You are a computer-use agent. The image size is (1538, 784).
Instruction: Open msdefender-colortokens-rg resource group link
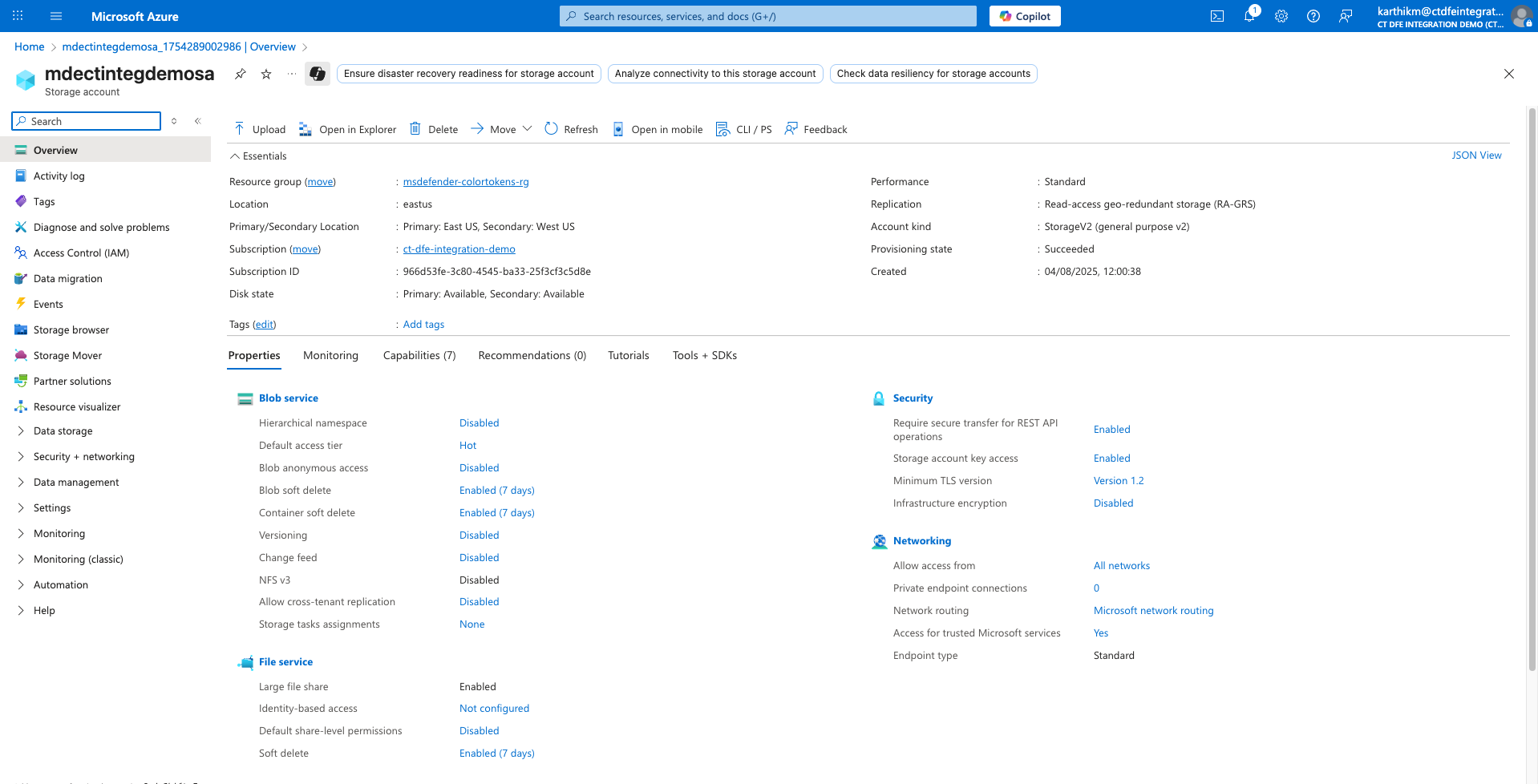click(x=465, y=182)
